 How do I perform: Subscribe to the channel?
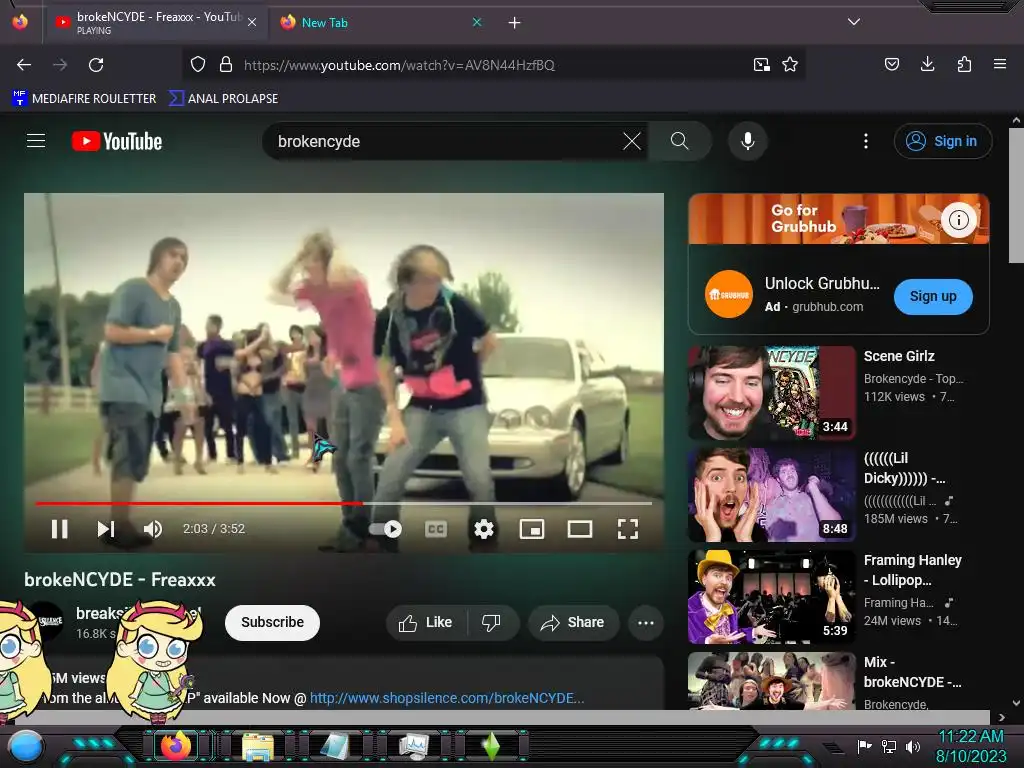click(x=272, y=622)
